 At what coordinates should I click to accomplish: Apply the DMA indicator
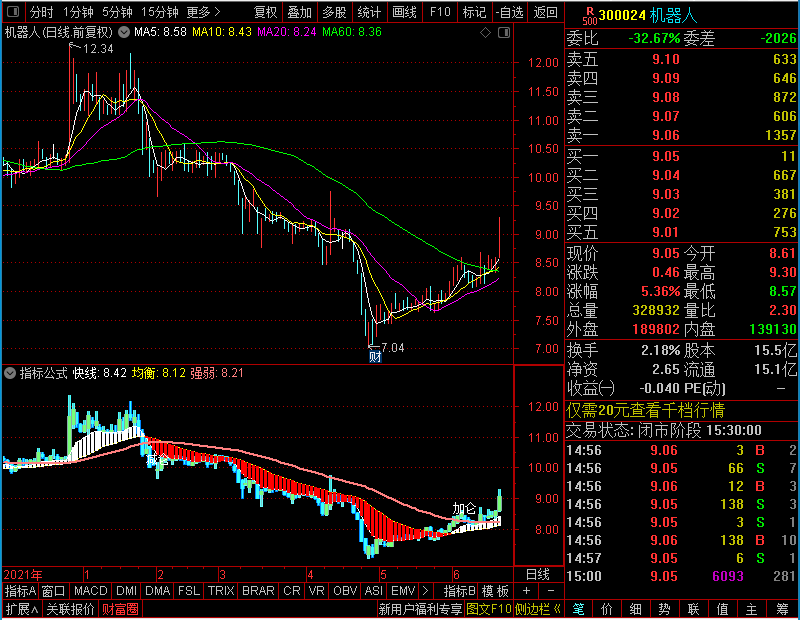point(157,591)
